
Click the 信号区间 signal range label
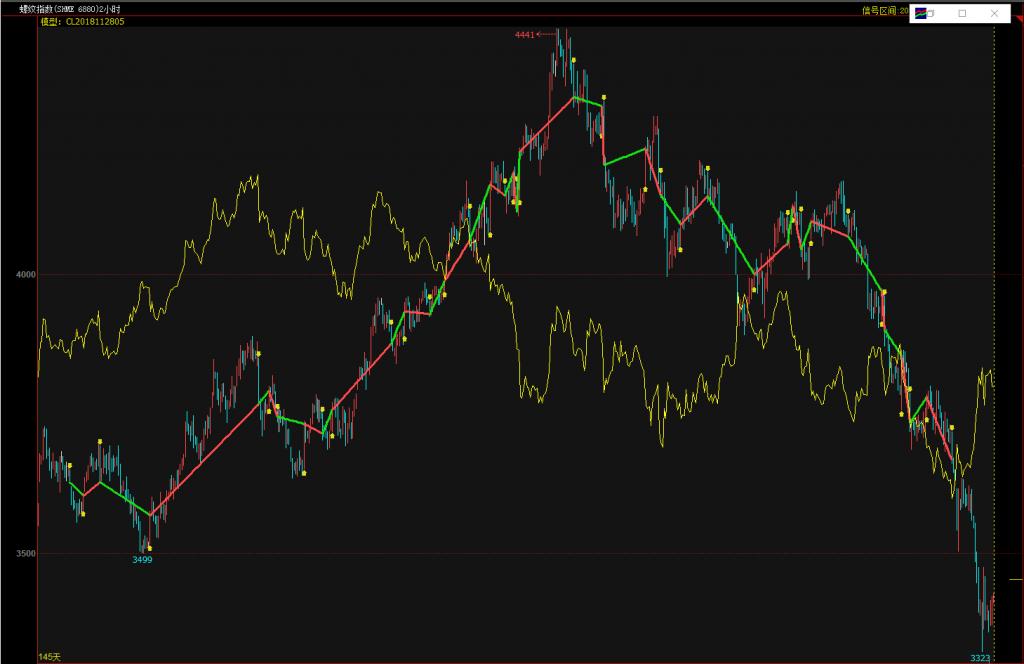(x=885, y=10)
